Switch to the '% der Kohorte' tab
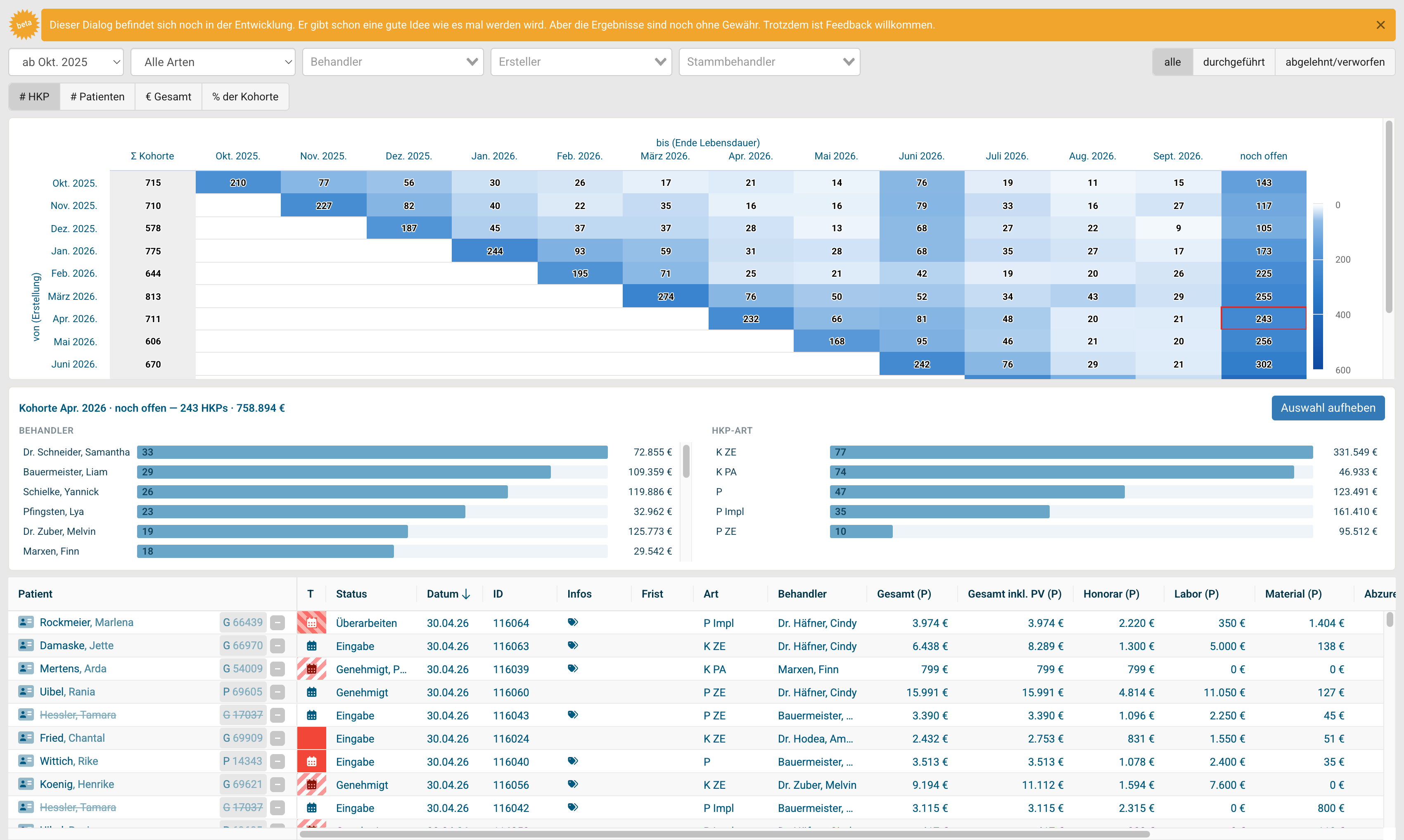The image size is (1404, 840). click(245, 97)
